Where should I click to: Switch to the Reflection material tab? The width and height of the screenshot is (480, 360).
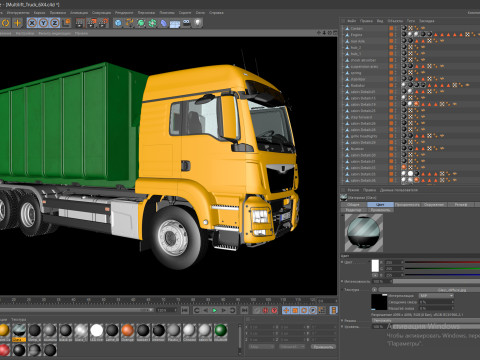tap(434, 204)
